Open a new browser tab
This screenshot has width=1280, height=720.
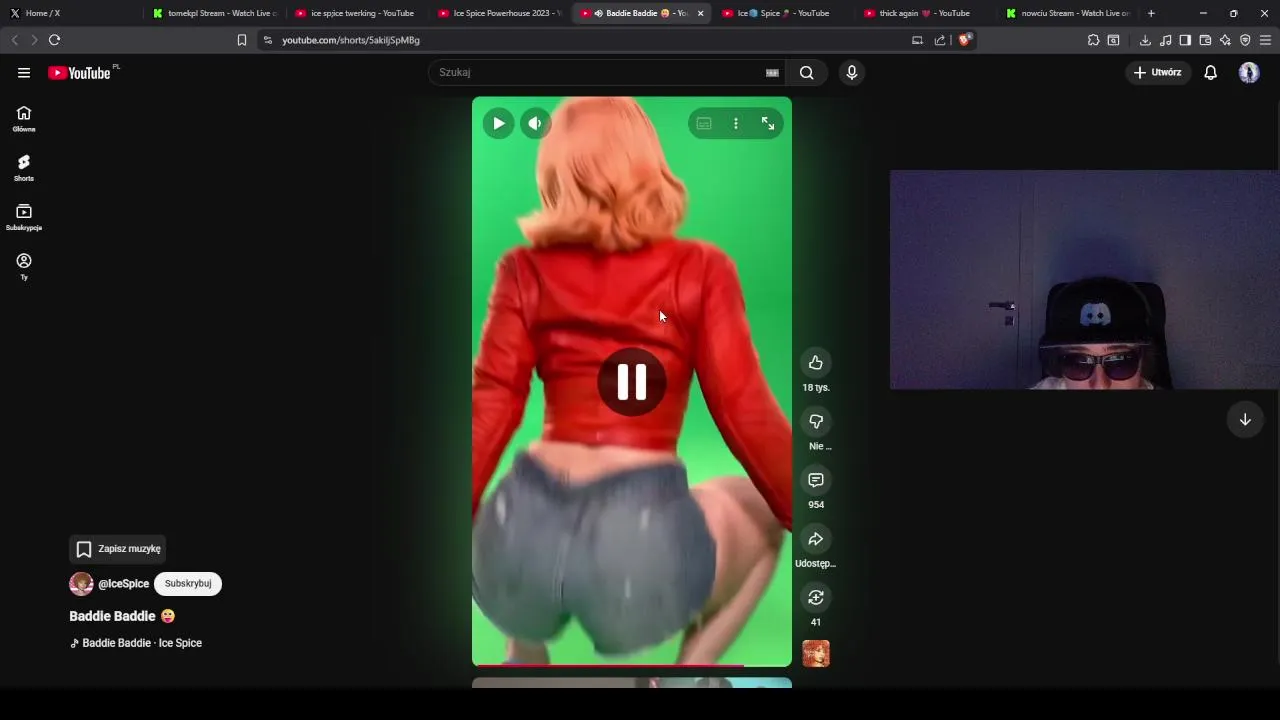(1151, 13)
